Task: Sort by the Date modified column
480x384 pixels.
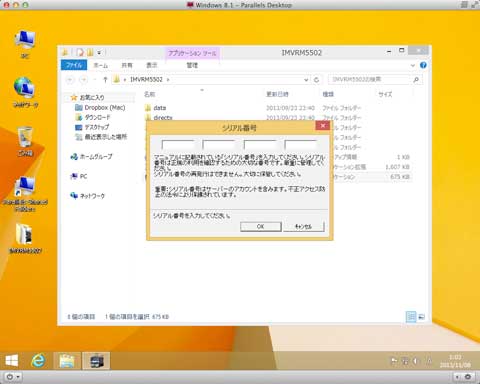Action: (277, 94)
